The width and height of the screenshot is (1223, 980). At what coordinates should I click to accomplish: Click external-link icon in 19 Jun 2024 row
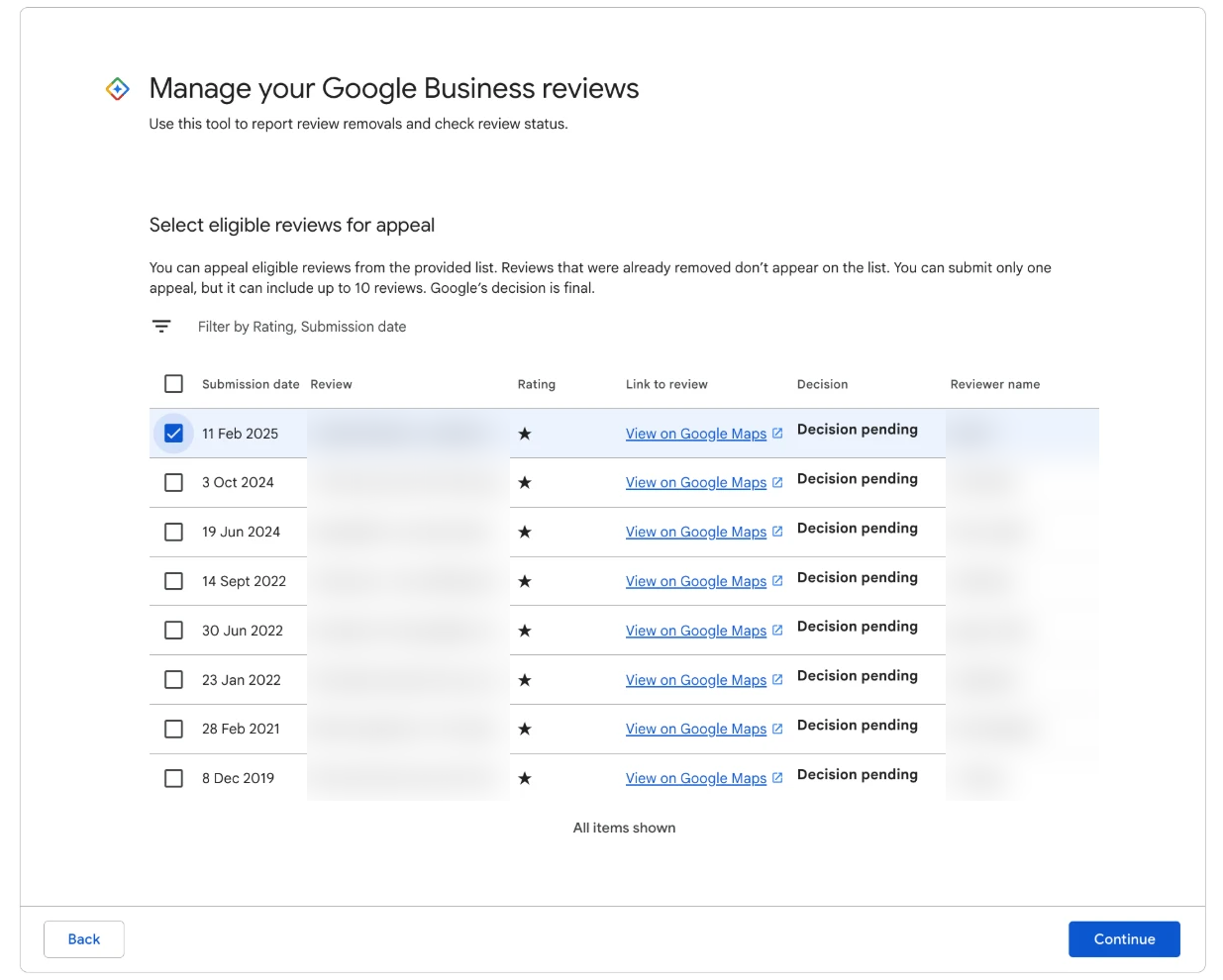pos(777,532)
